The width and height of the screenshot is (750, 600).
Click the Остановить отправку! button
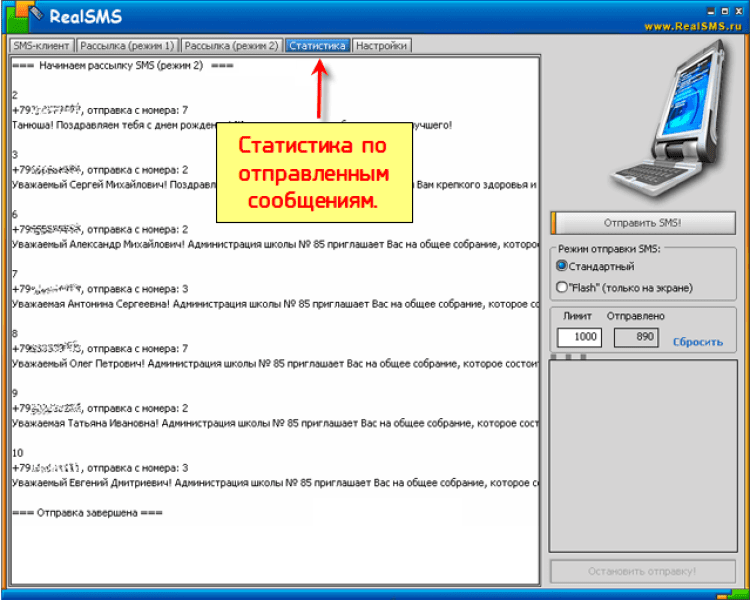point(642,571)
